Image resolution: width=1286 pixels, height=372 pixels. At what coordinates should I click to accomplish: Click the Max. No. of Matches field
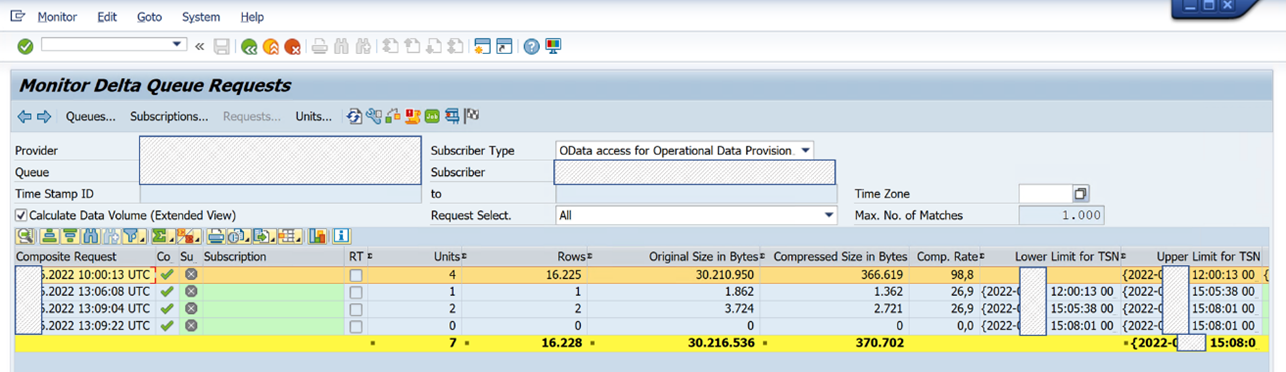pos(1062,215)
